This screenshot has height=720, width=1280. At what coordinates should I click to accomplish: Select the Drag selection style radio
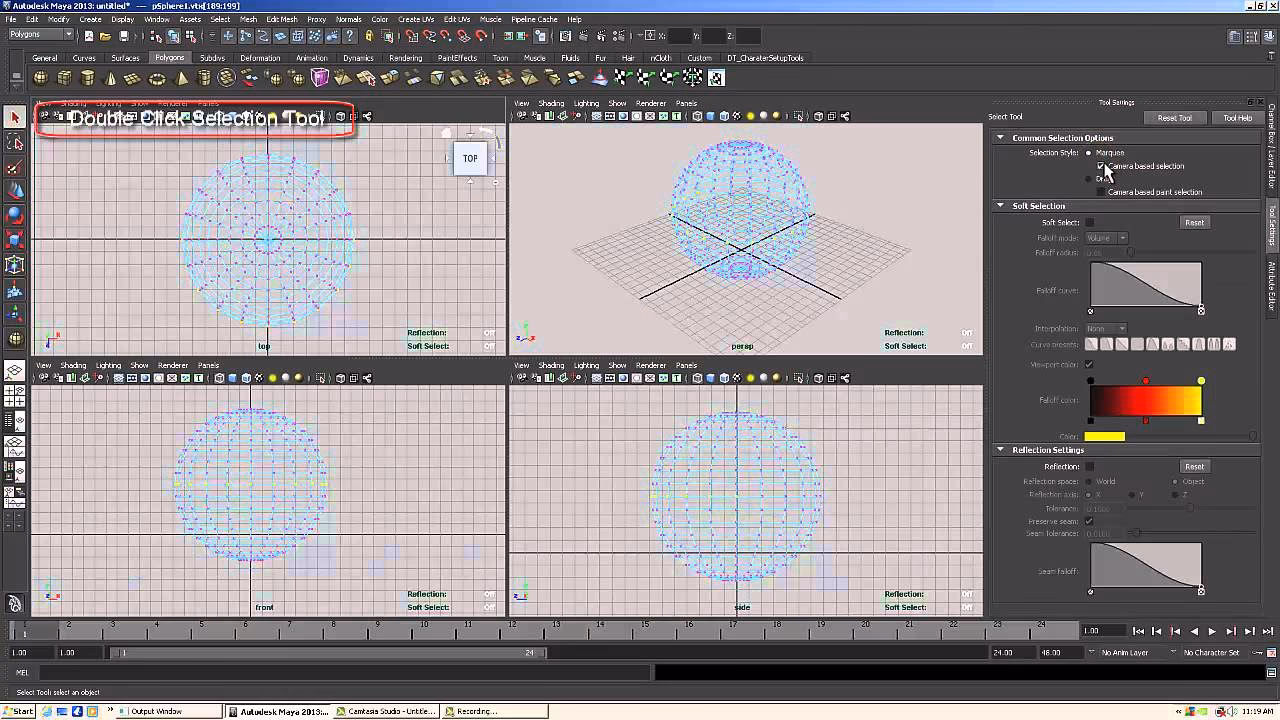pyautogui.click(x=1089, y=179)
